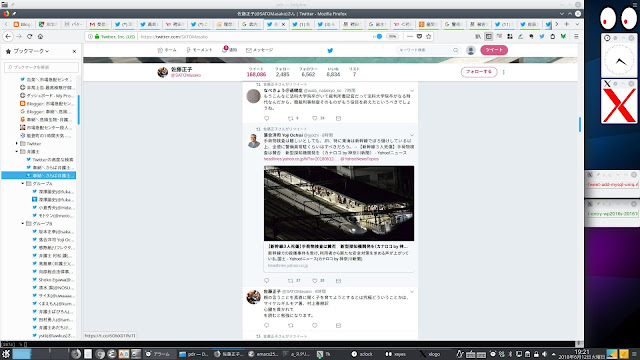Toggle the sidebar view toolbar icon

(x=489, y=36)
